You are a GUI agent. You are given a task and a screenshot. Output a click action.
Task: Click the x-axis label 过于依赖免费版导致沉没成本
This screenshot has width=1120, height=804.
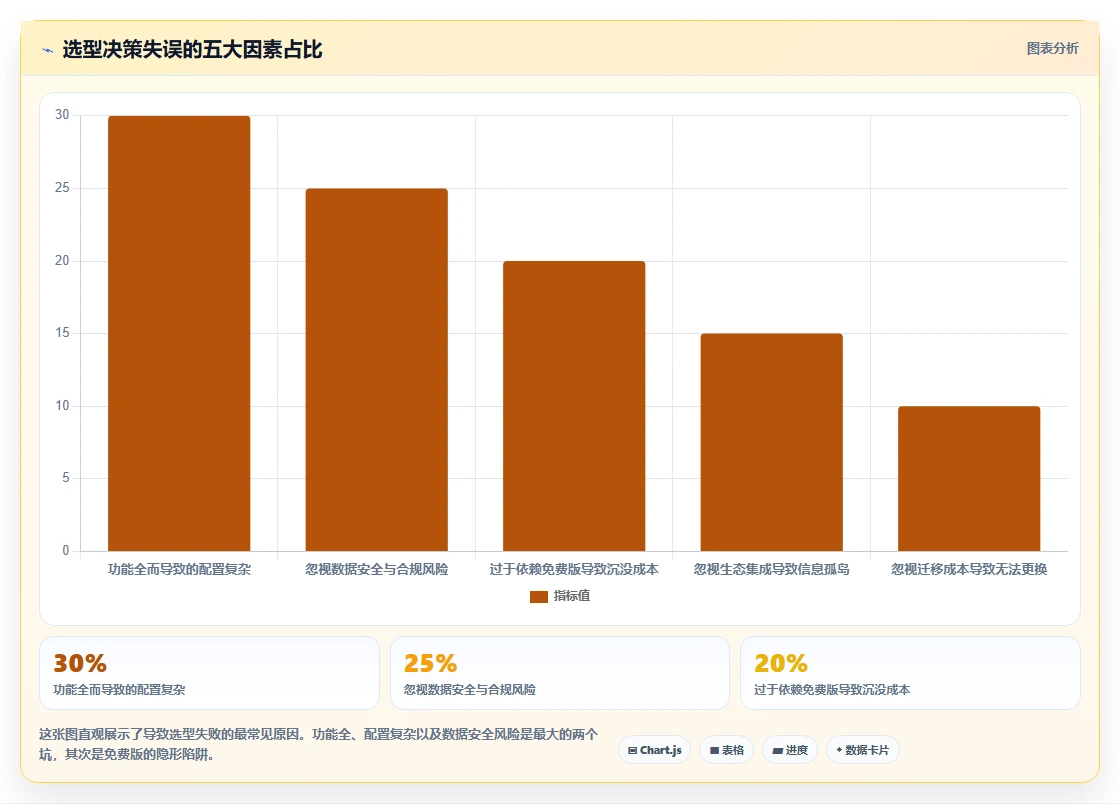(x=574, y=569)
